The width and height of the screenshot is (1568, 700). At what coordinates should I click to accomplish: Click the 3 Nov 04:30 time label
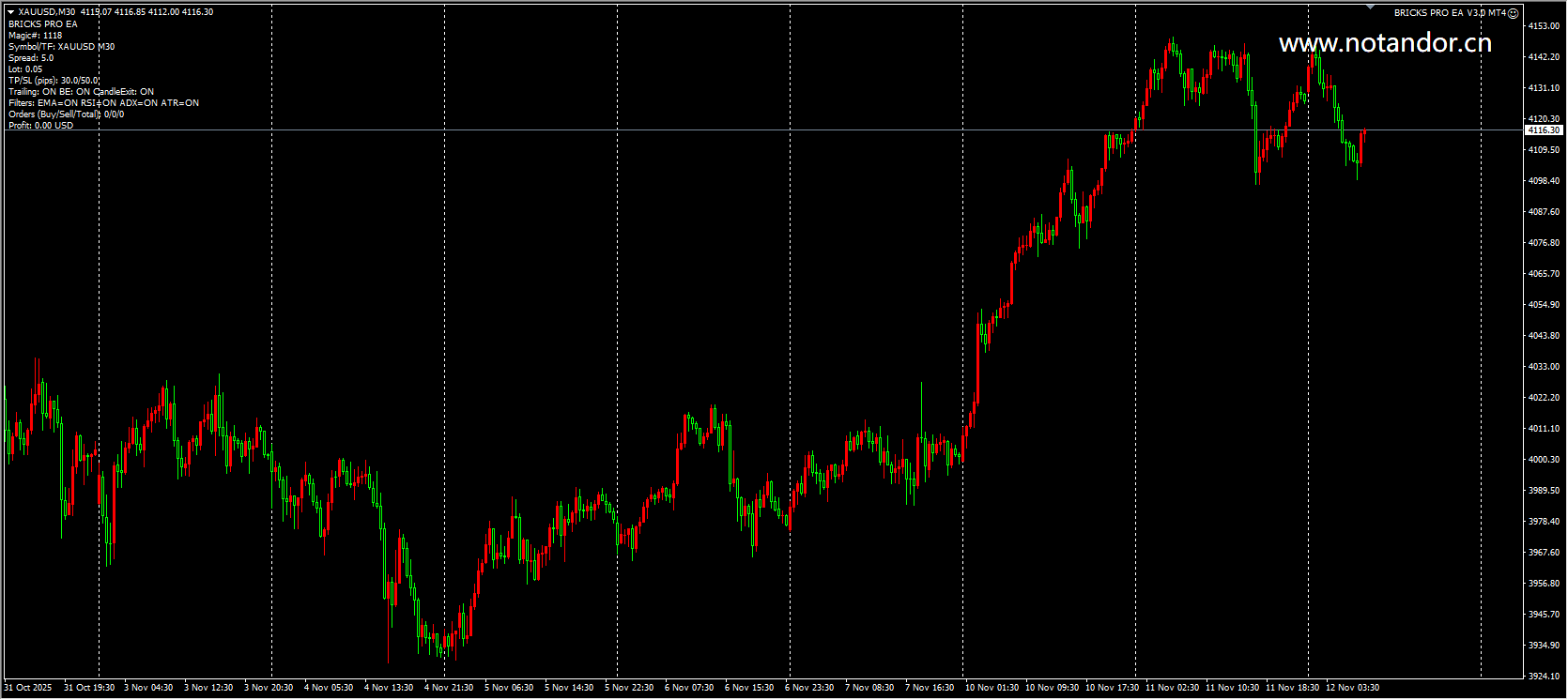[148, 688]
